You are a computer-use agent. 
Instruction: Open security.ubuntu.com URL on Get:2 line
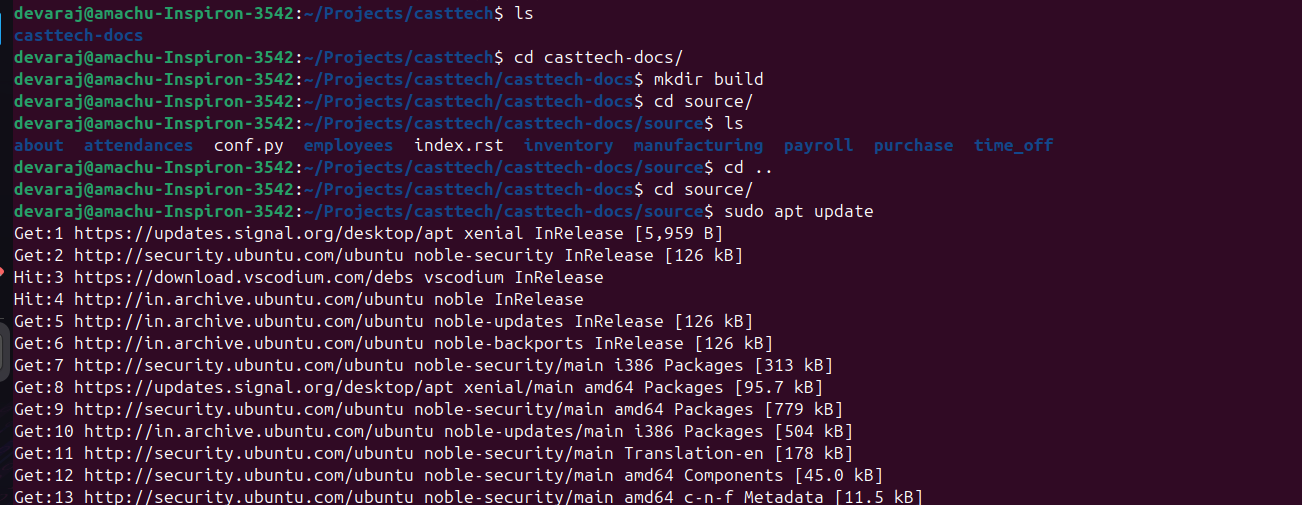pos(238,255)
